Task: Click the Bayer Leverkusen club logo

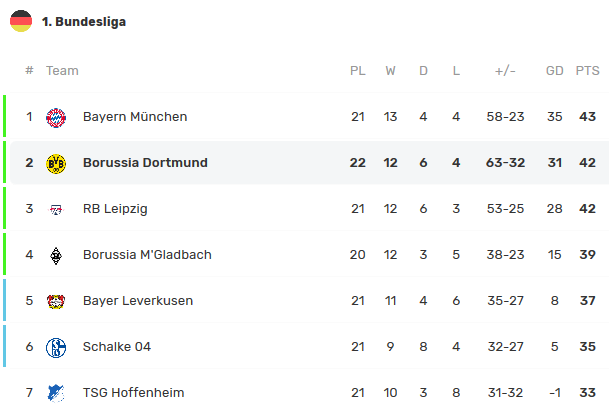Action: point(56,301)
